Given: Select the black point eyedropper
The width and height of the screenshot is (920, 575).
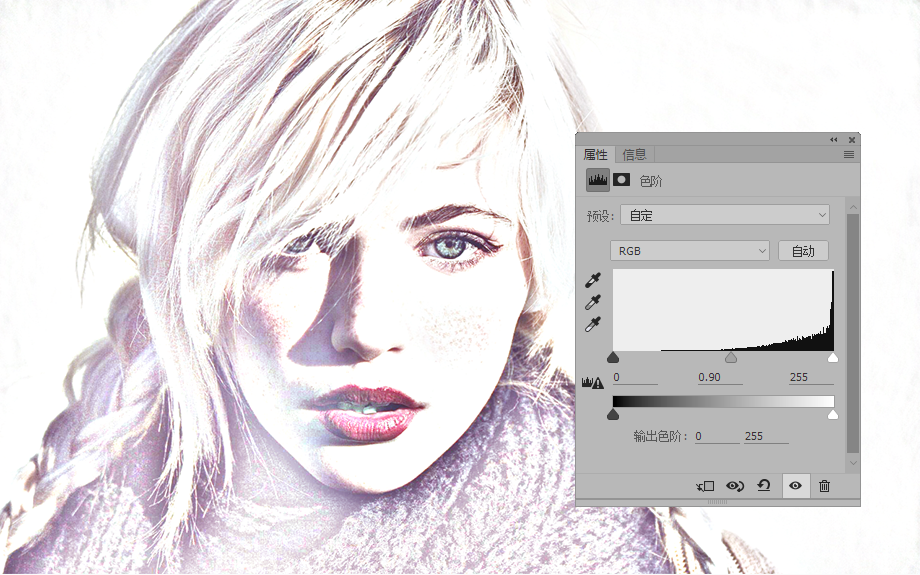Looking at the screenshot, I should [593, 280].
